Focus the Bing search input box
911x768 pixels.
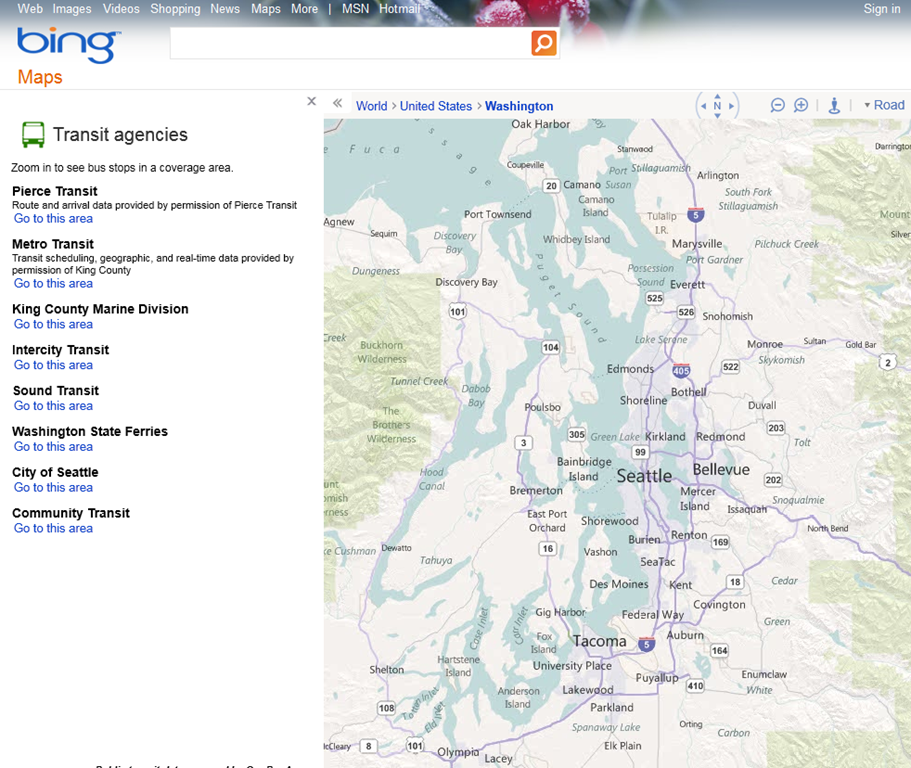350,43
